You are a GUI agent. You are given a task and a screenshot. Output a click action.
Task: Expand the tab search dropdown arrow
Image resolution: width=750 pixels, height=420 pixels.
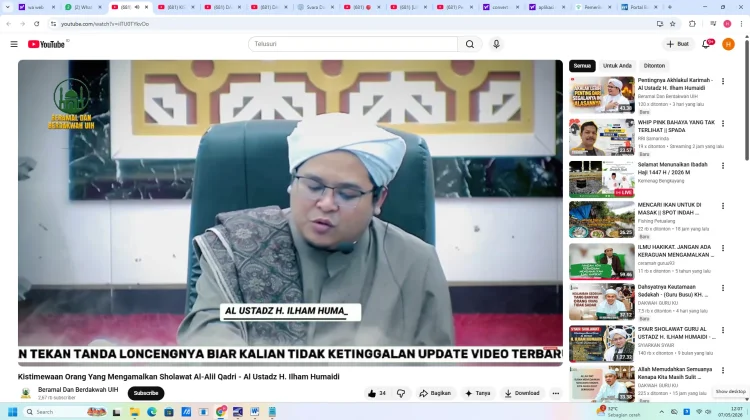click(7, 7)
